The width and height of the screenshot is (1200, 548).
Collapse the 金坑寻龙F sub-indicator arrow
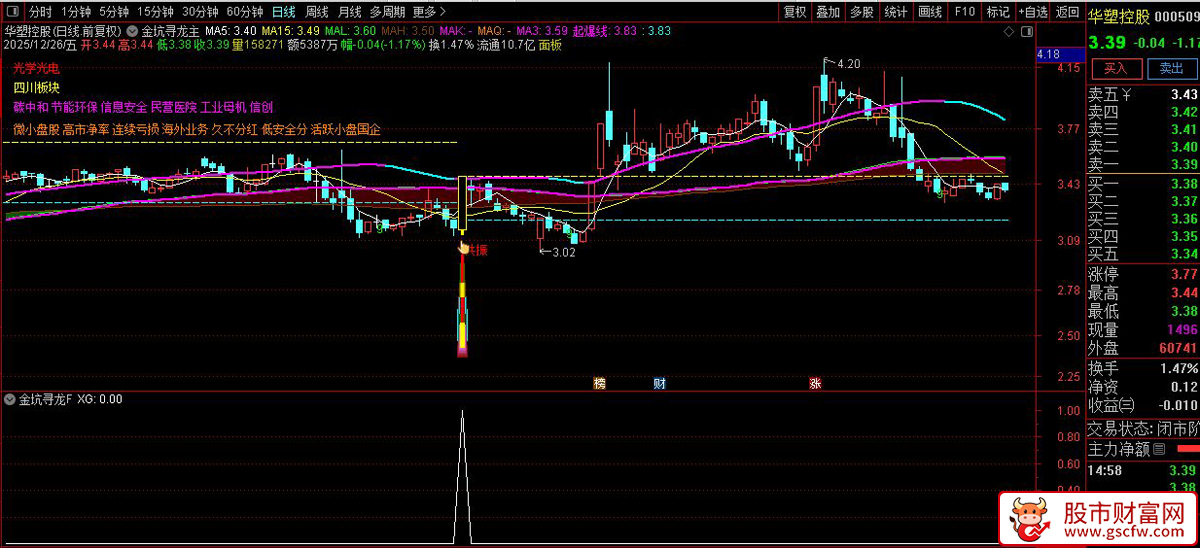pyautogui.click(x=11, y=399)
